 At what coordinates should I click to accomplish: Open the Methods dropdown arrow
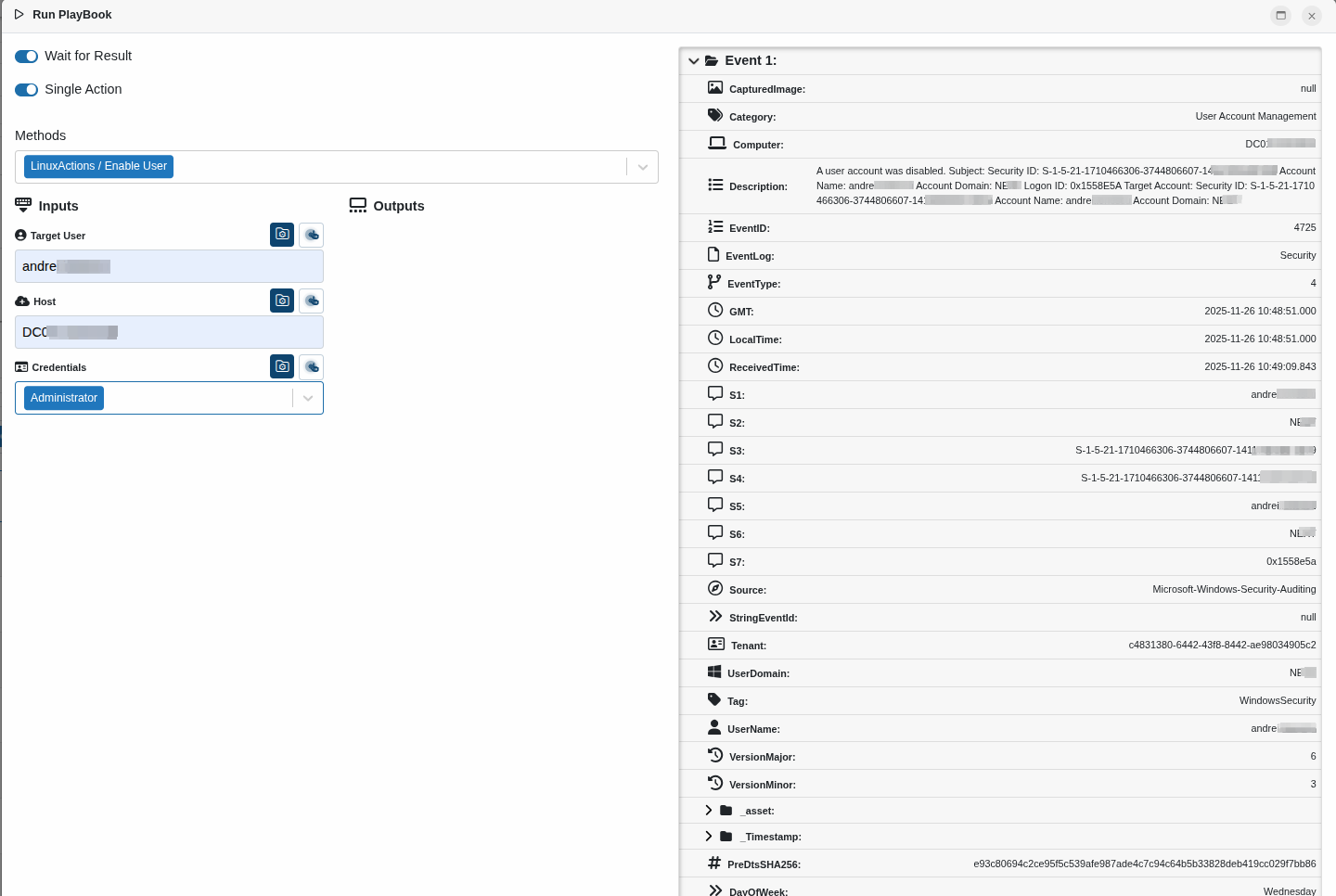coord(642,167)
